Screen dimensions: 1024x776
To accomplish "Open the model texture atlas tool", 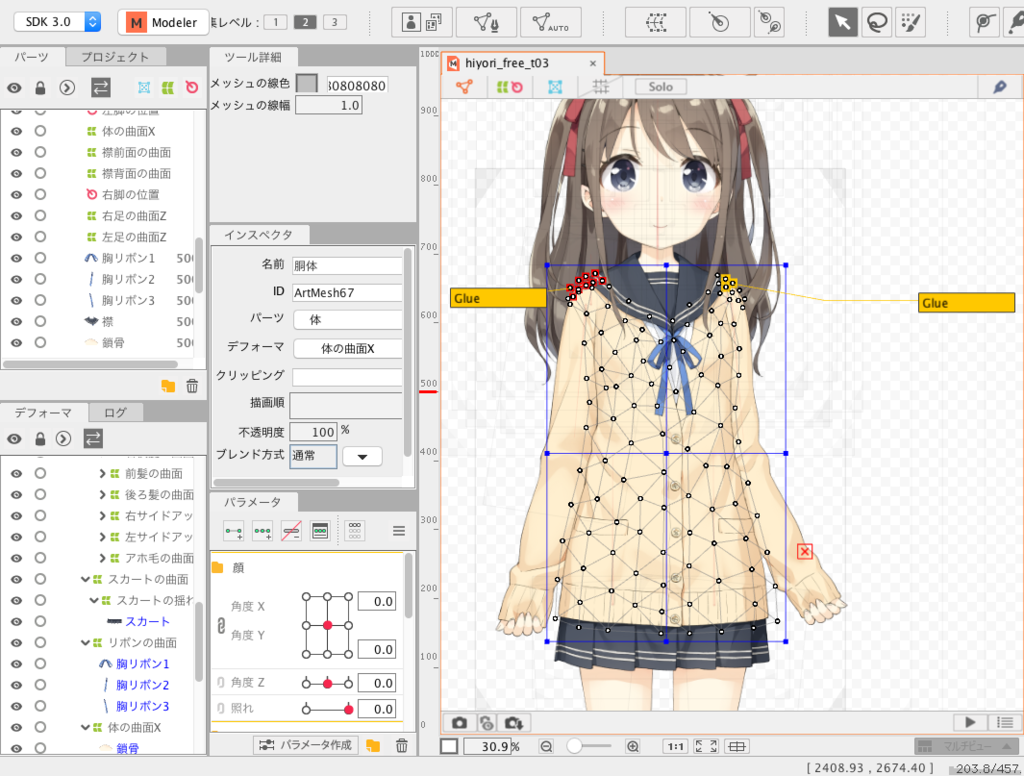I will [x=421, y=22].
